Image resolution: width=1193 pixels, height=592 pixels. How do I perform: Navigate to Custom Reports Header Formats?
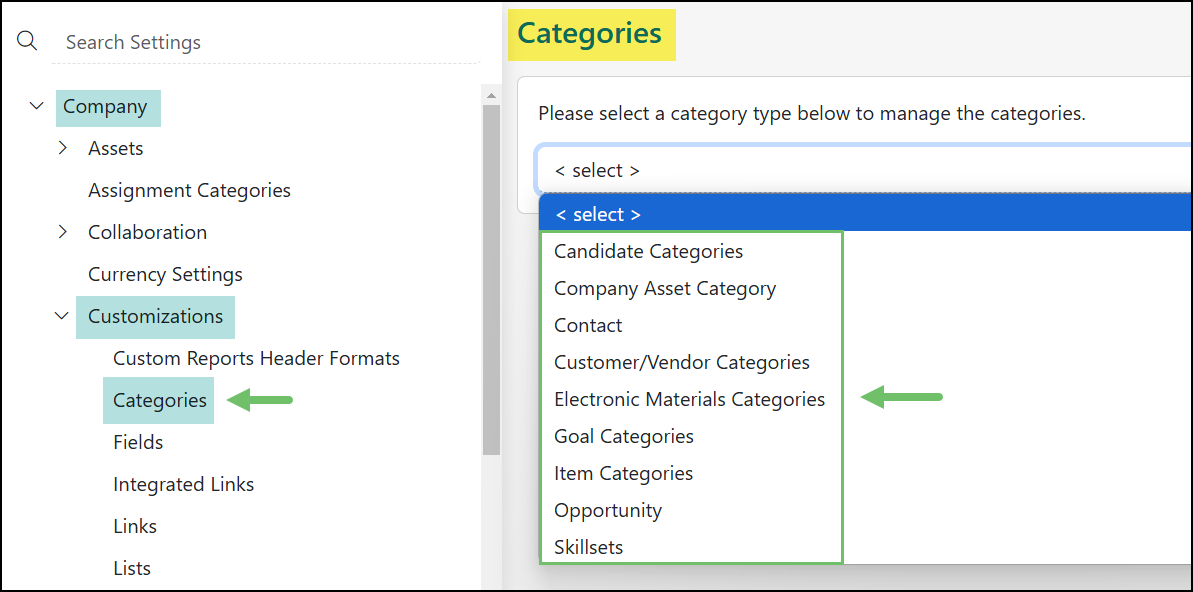[256, 358]
